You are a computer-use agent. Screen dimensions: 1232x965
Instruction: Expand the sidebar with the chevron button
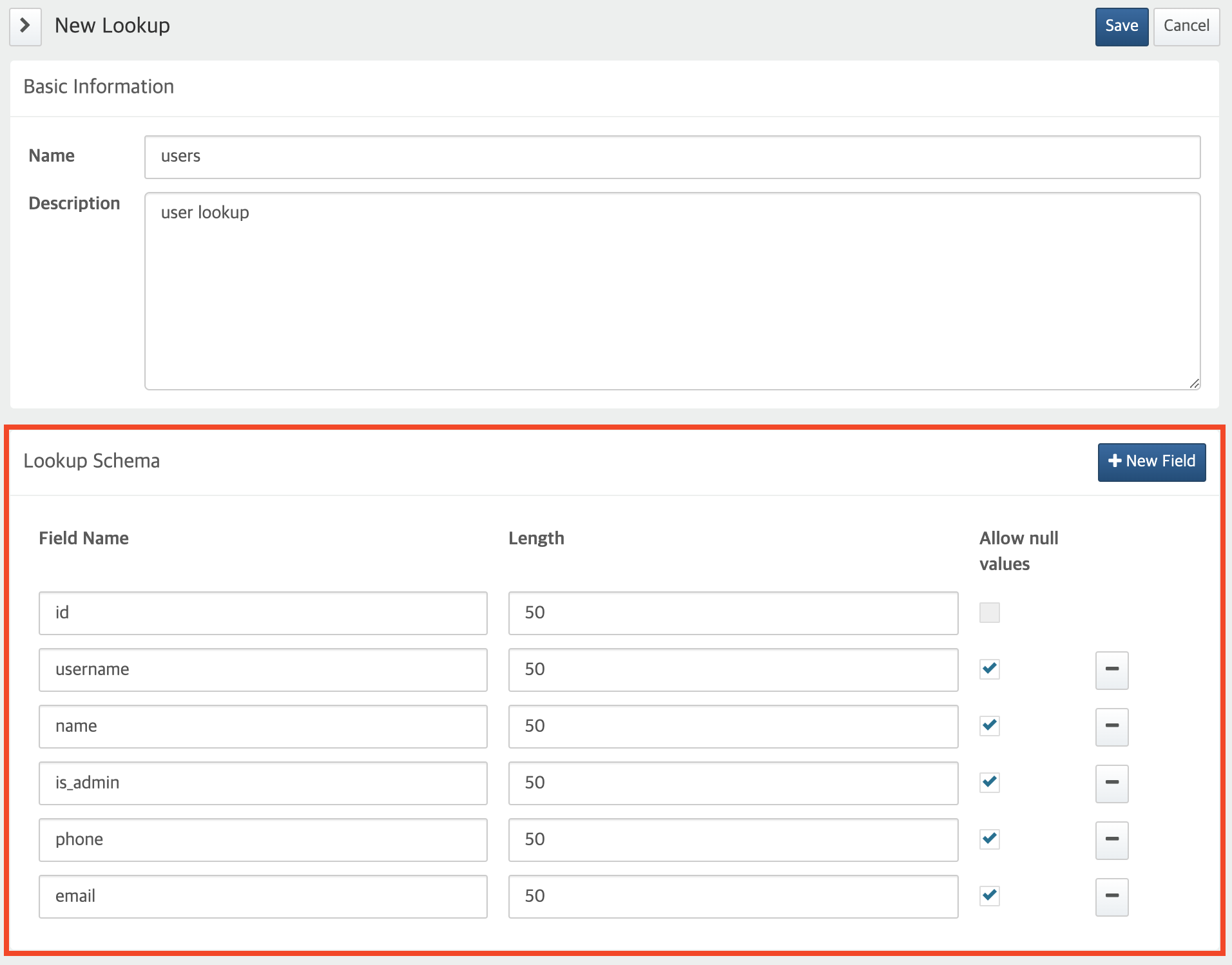tap(25, 26)
